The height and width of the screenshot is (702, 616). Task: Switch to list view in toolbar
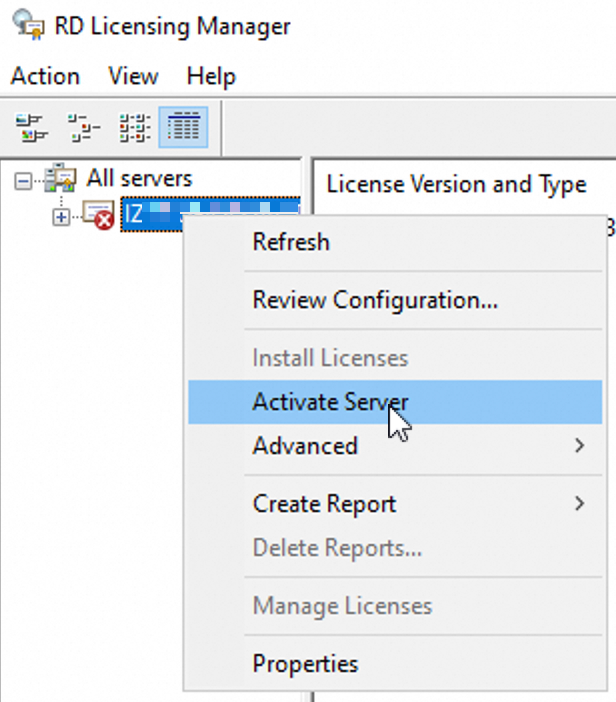pyautogui.click(x=134, y=127)
